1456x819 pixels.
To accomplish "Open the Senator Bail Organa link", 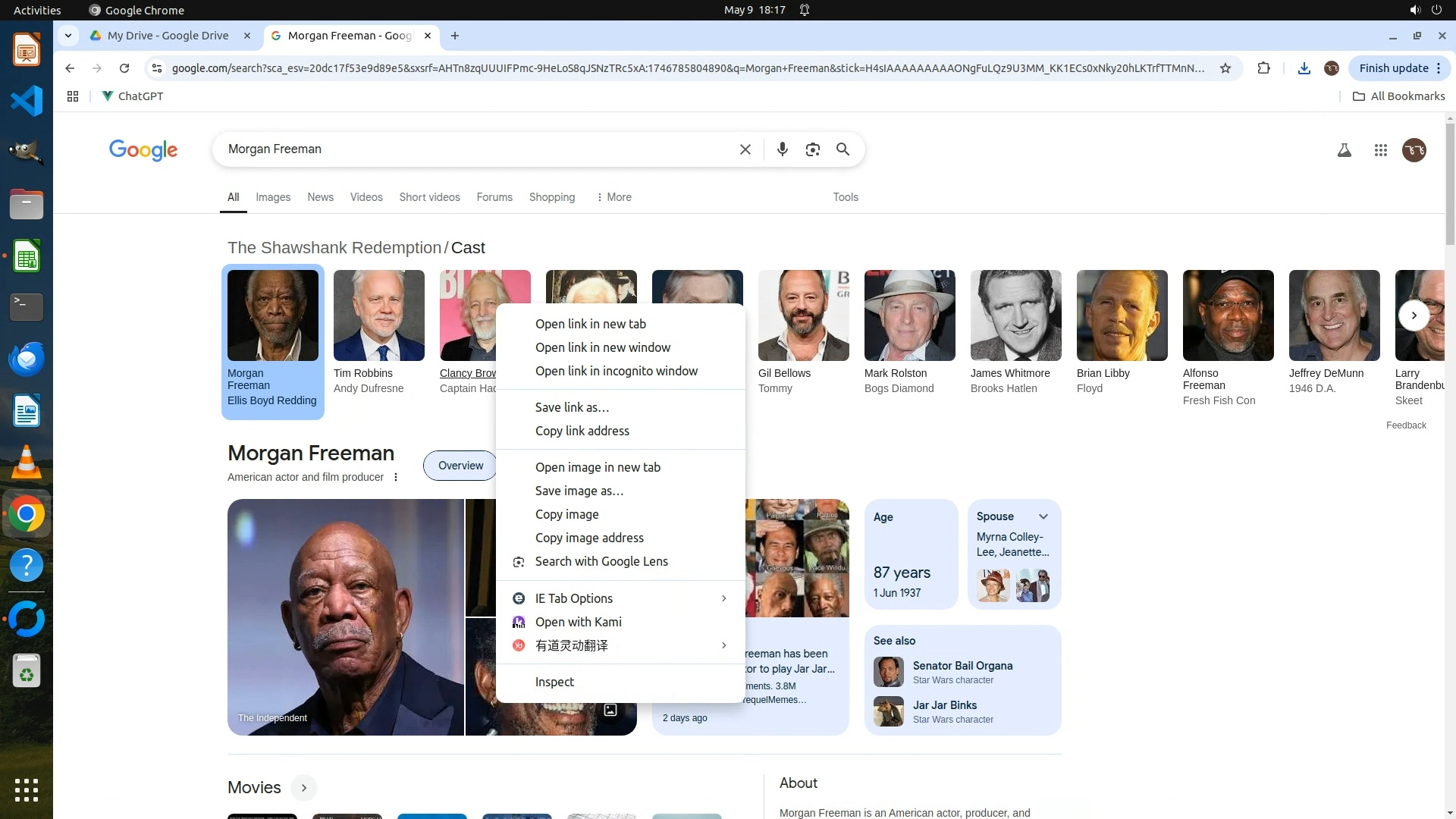I will pyautogui.click(x=962, y=666).
